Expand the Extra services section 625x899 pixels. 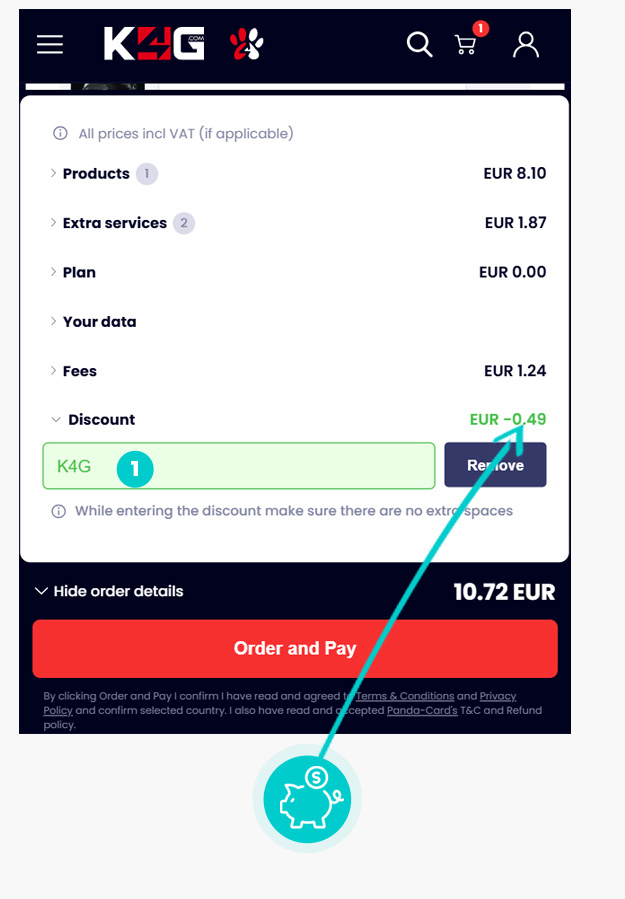tap(115, 222)
